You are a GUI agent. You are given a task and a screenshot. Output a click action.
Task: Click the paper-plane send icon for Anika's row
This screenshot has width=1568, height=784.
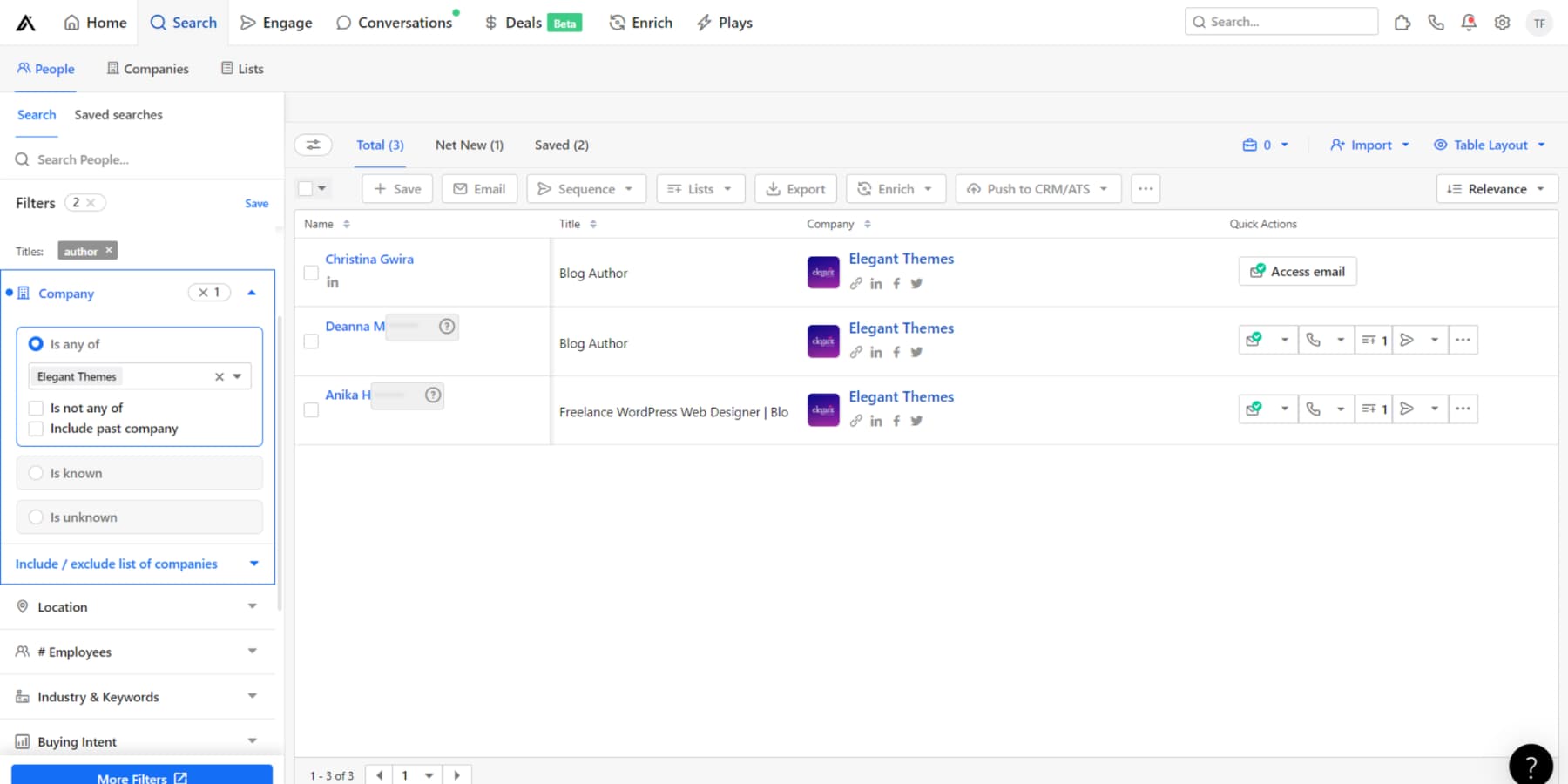click(1408, 409)
